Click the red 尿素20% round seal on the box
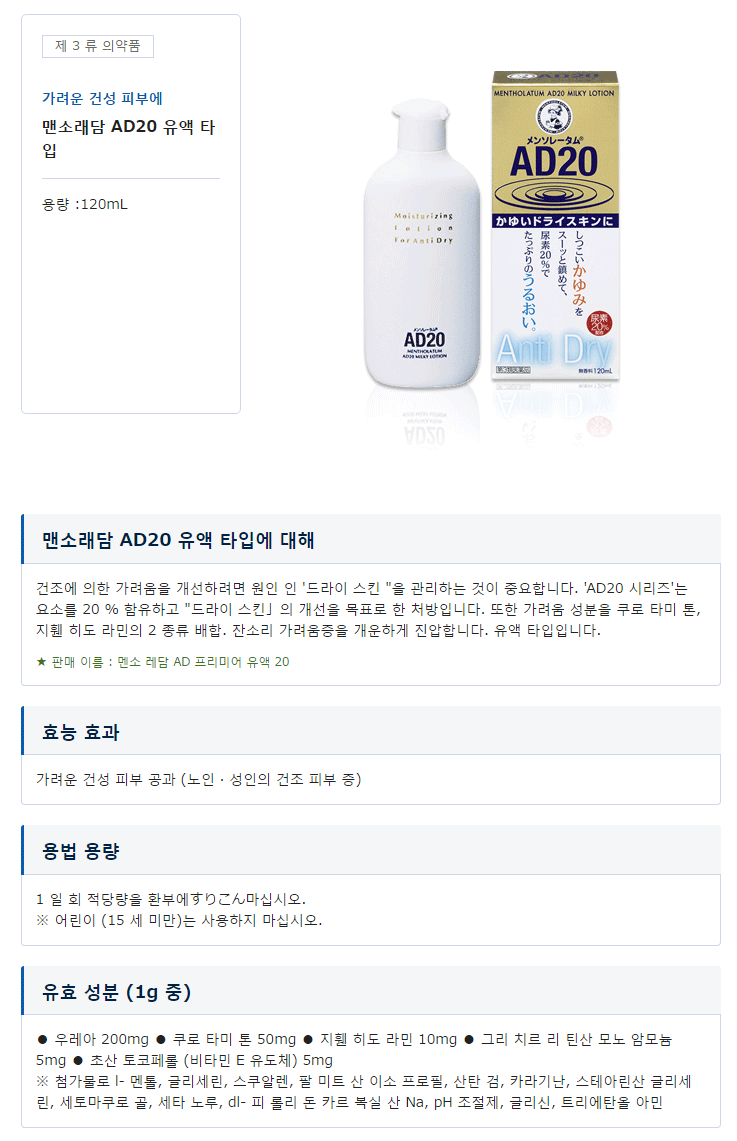This screenshot has width=737, height=1141. coord(599,323)
